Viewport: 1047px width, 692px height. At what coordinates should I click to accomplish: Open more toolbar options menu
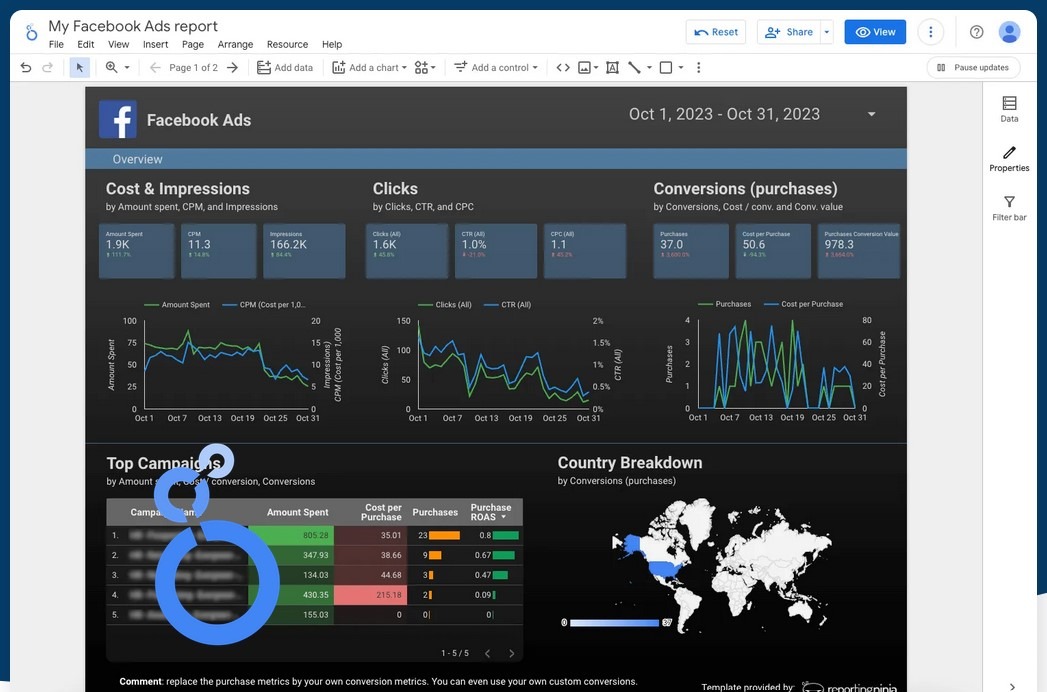pos(698,67)
